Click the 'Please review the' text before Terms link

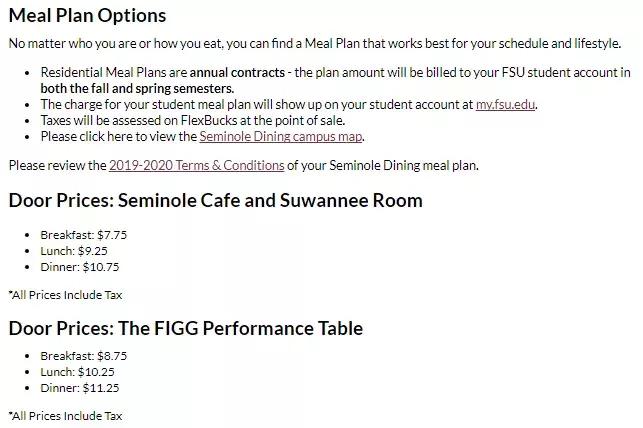coord(57,165)
